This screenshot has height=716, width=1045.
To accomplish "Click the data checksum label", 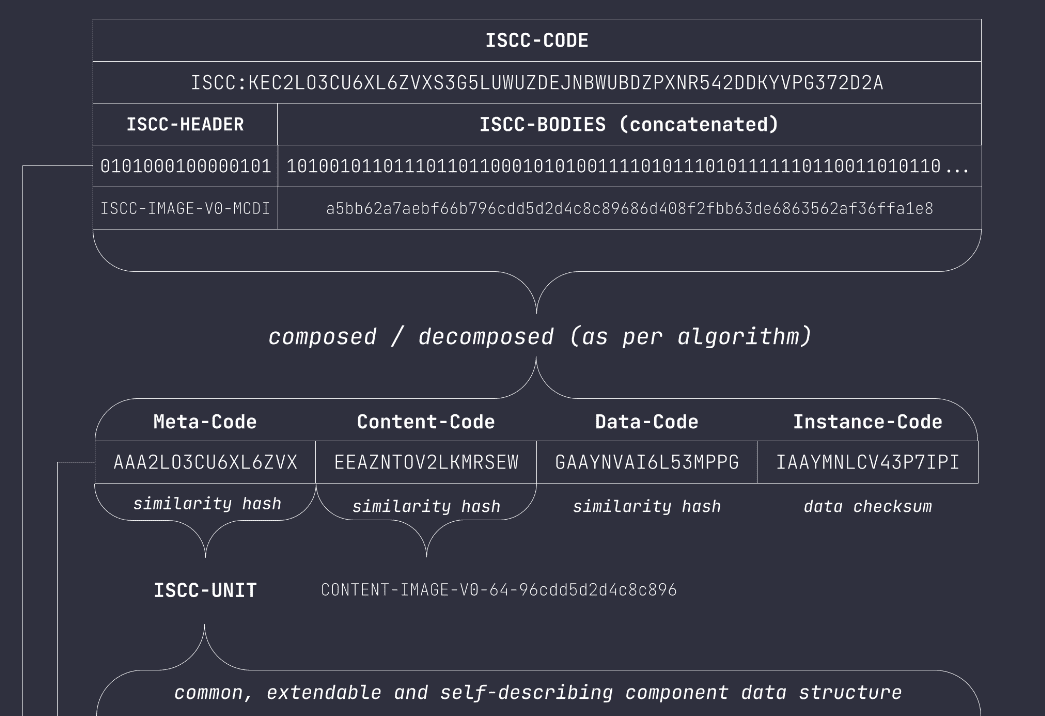I will (x=867, y=507).
